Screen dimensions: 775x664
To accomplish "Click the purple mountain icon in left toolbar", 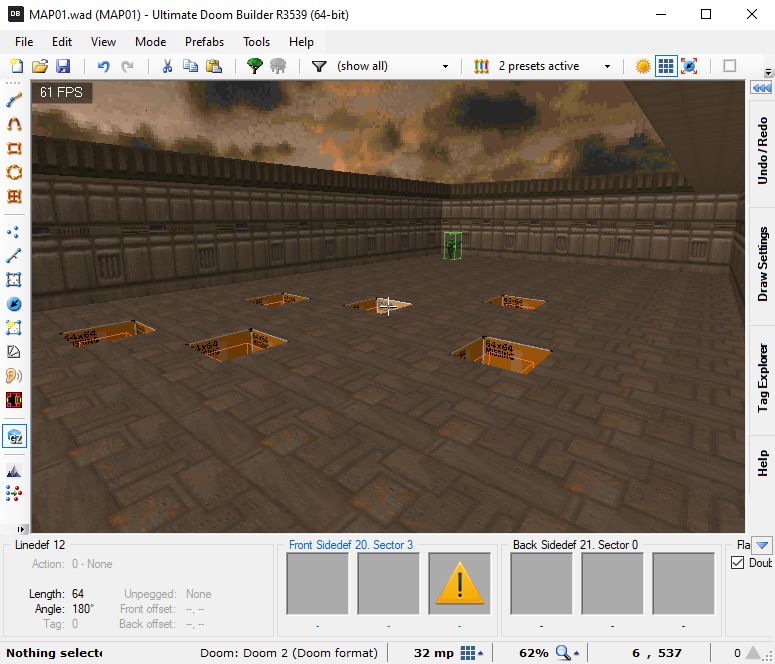I will pos(14,471).
